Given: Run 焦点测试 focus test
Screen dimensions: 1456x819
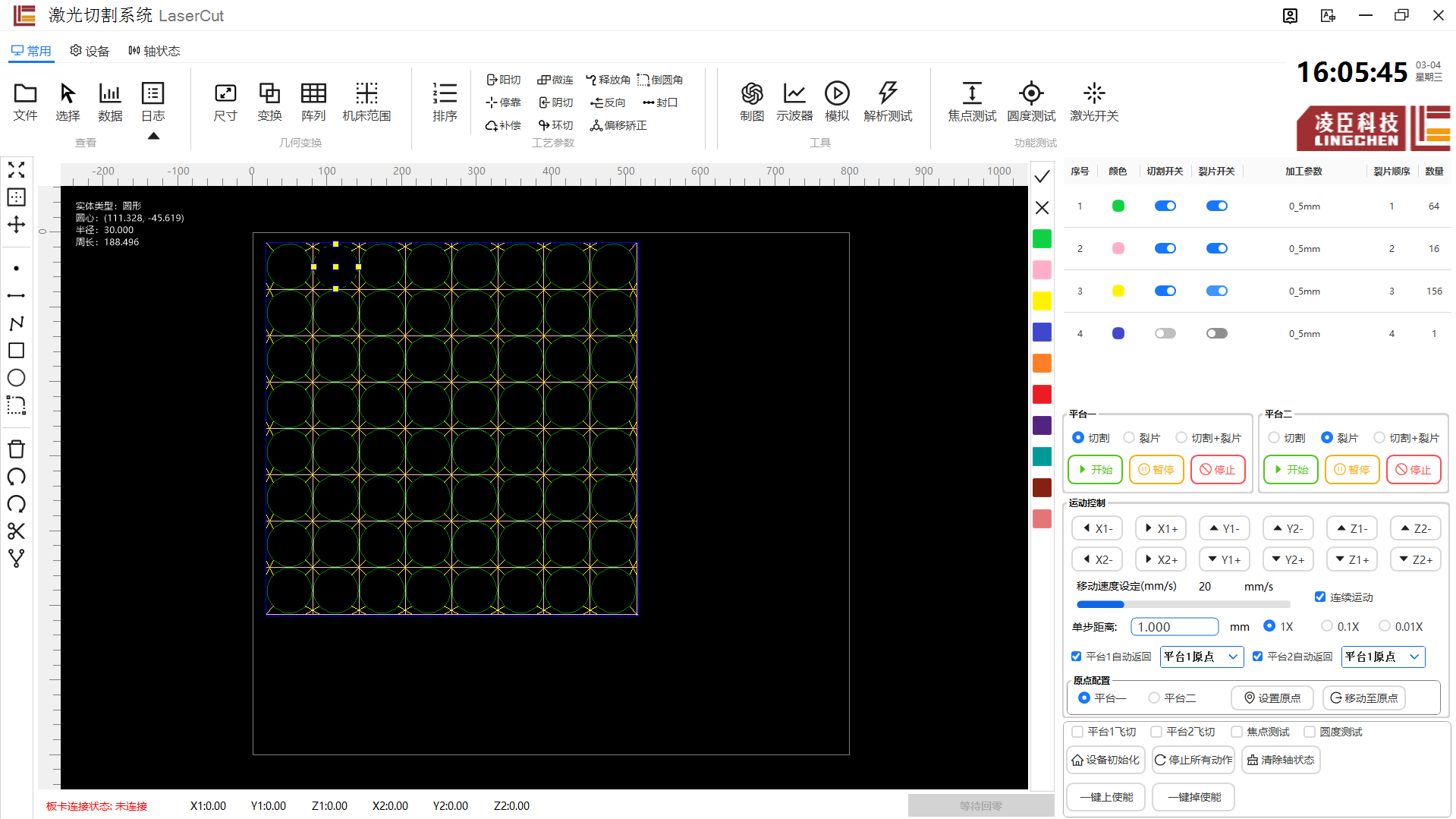Looking at the screenshot, I should (972, 102).
